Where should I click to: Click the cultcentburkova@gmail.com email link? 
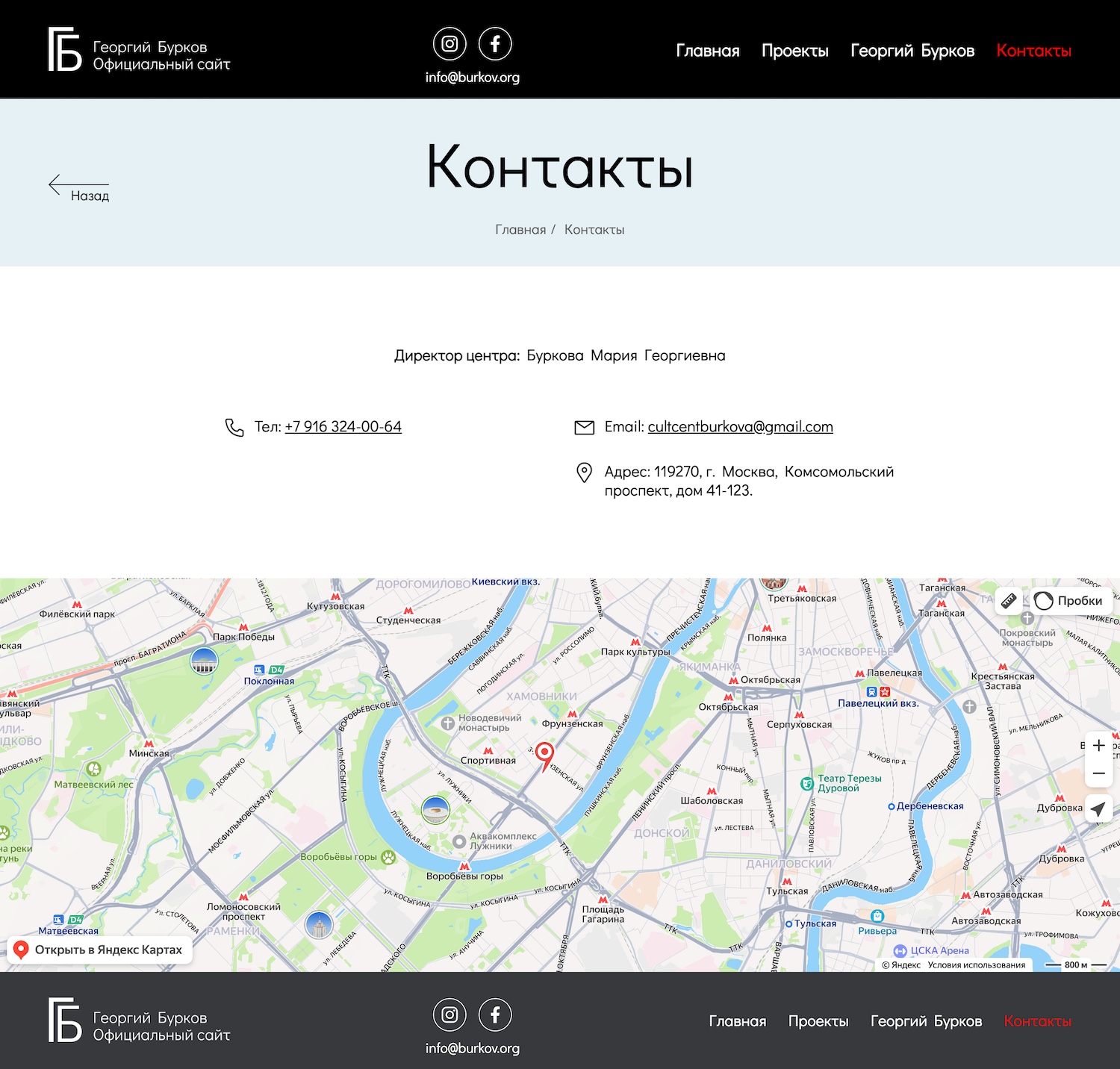tap(741, 427)
